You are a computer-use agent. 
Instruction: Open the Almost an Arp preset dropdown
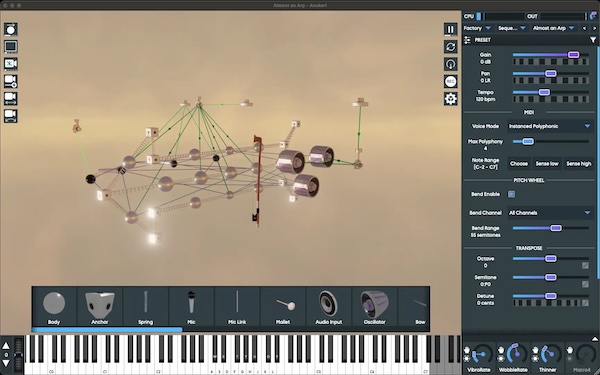click(553, 28)
